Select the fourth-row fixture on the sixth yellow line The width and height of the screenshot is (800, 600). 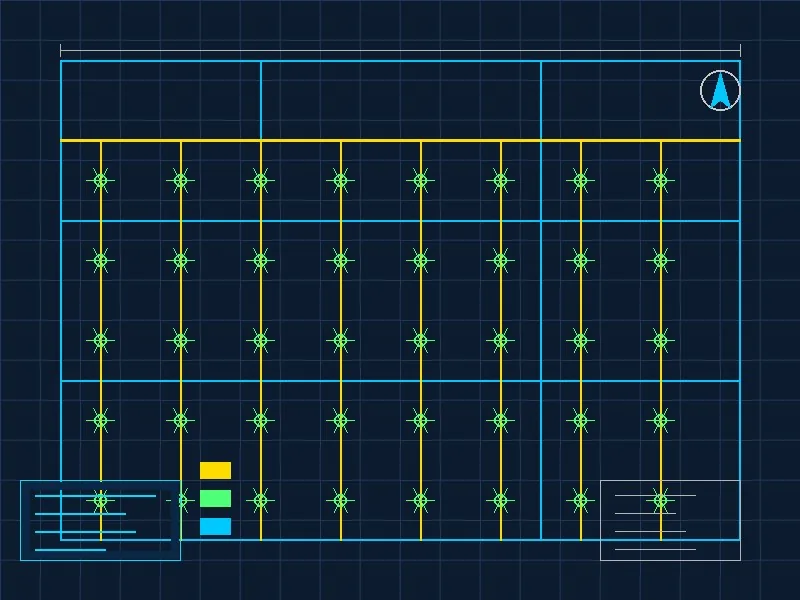[x=501, y=420]
